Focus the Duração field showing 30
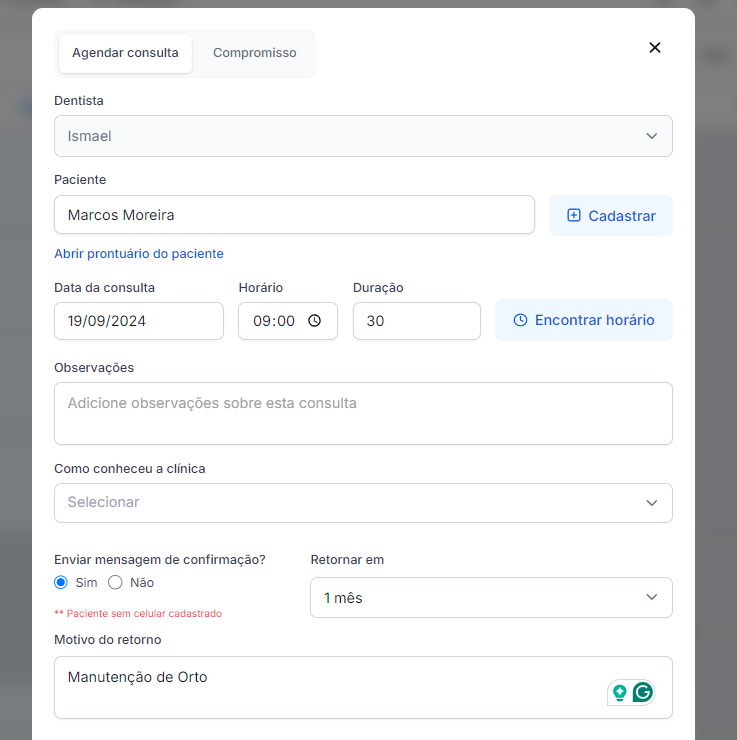Viewport: 737px width, 740px height. [x=416, y=321]
